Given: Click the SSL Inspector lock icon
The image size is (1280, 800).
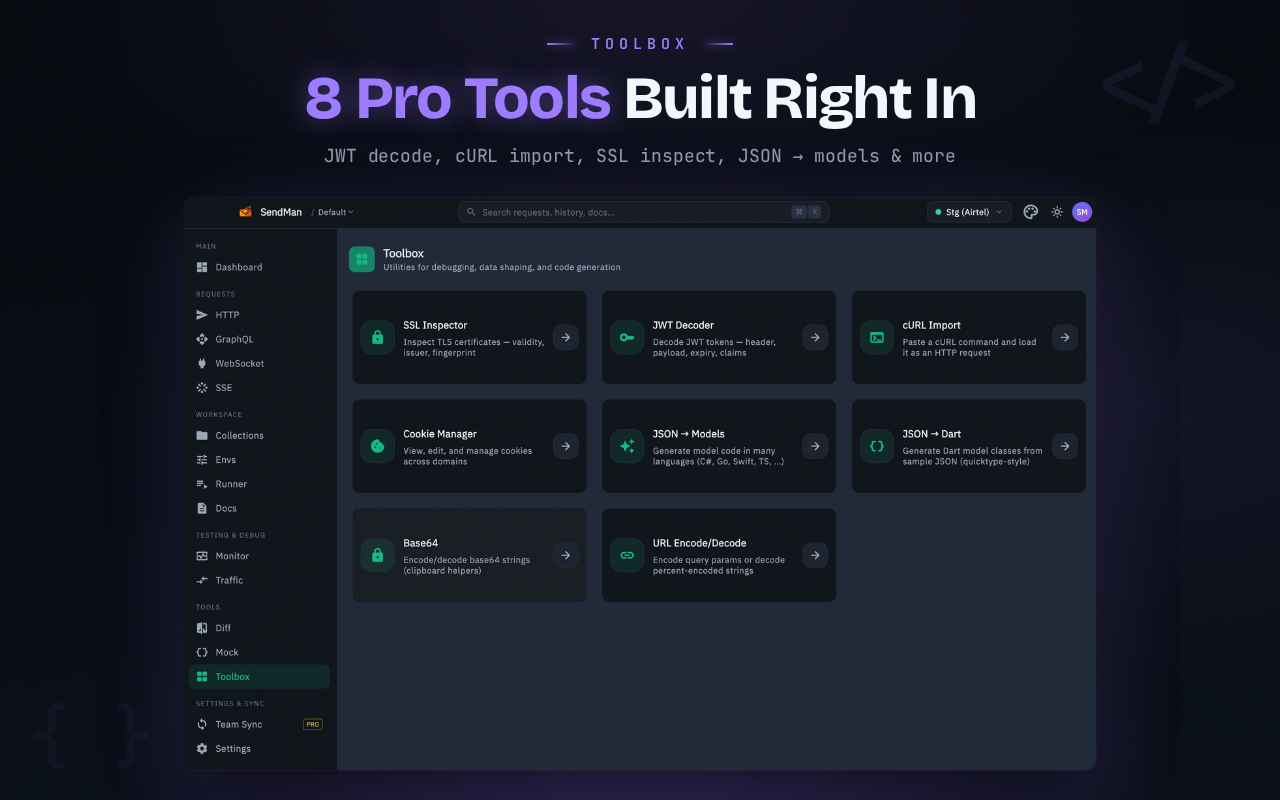Looking at the screenshot, I should tap(377, 338).
